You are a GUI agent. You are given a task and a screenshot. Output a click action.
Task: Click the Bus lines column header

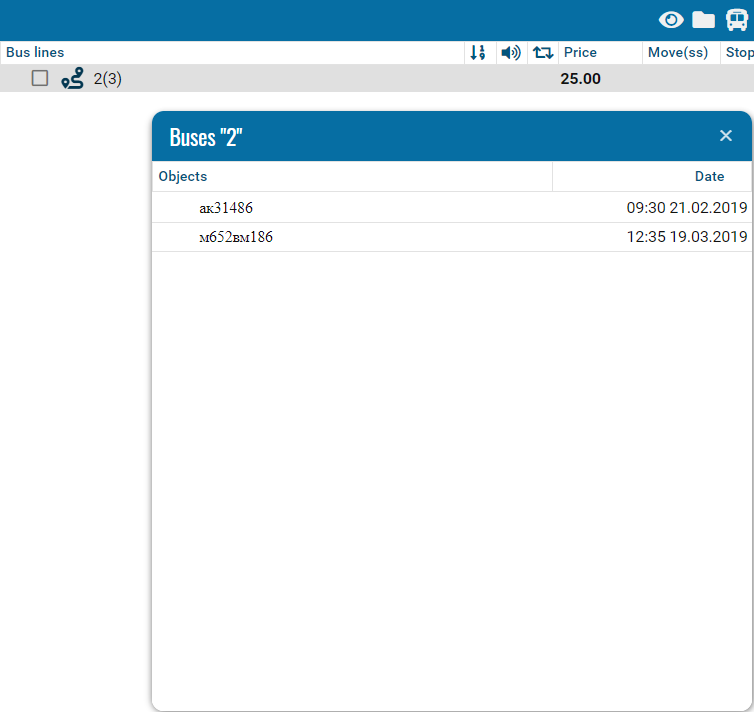tap(35, 53)
